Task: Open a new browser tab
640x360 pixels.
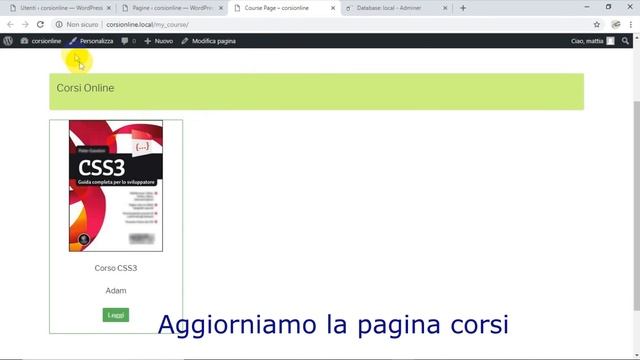Action: (x=463, y=8)
